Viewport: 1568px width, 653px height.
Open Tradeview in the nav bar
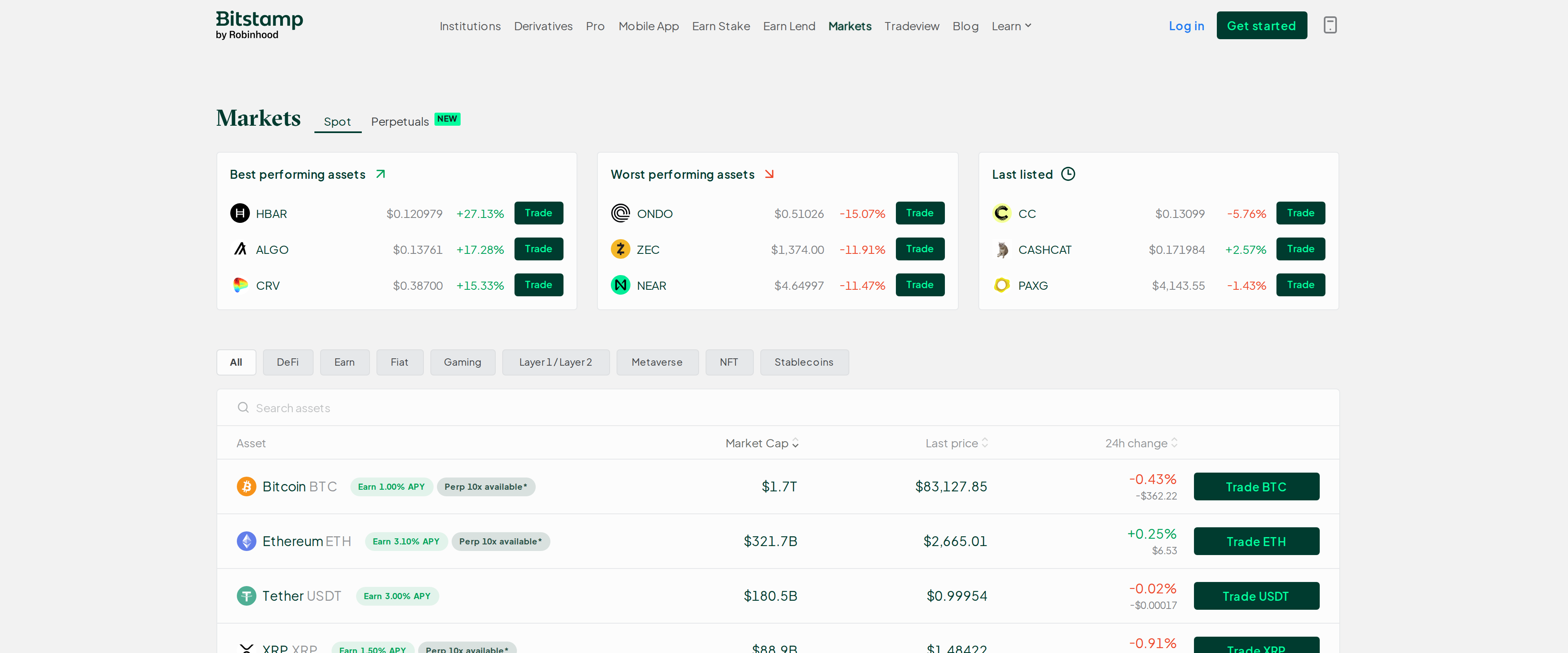pyautogui.click(x=912, y=26)
